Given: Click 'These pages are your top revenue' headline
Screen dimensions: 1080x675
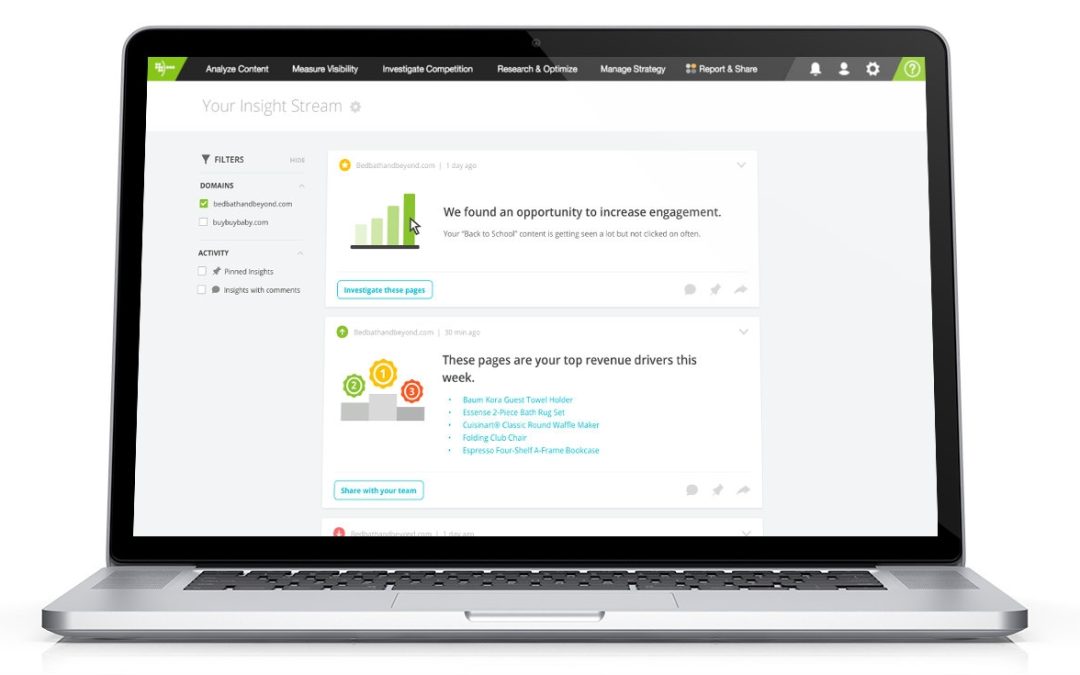Looking at the screenshot, I should (x=570, y=368).
